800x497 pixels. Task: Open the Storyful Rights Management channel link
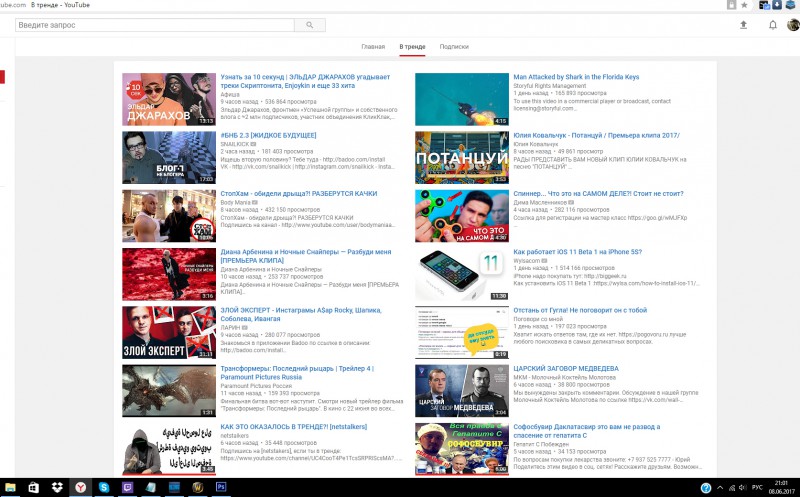pyautogui.click(x=549, y=86)
